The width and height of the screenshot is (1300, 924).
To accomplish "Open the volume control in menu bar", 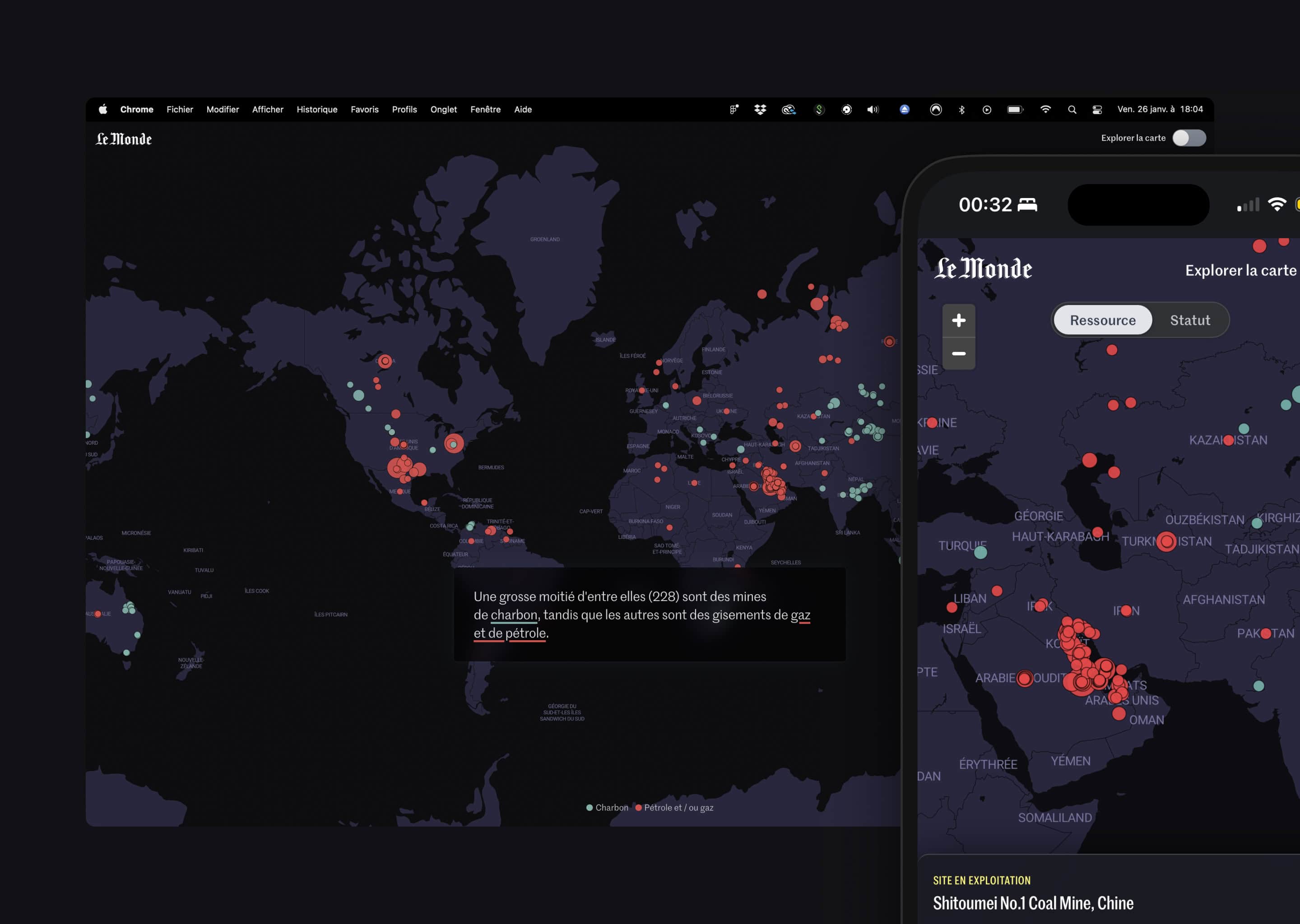I will tap(873, 109).
